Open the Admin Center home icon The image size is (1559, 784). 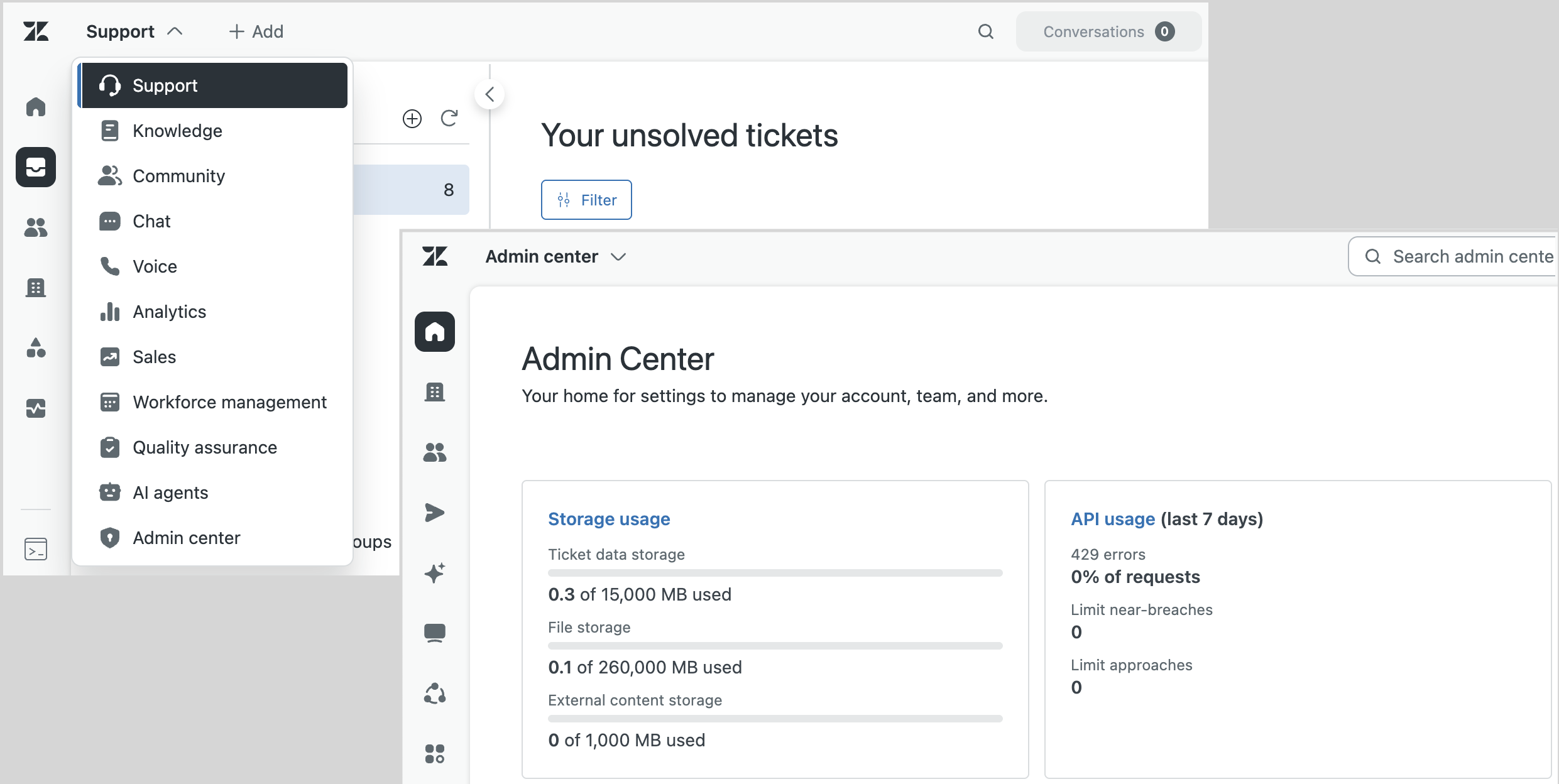(x=434, y=332)
